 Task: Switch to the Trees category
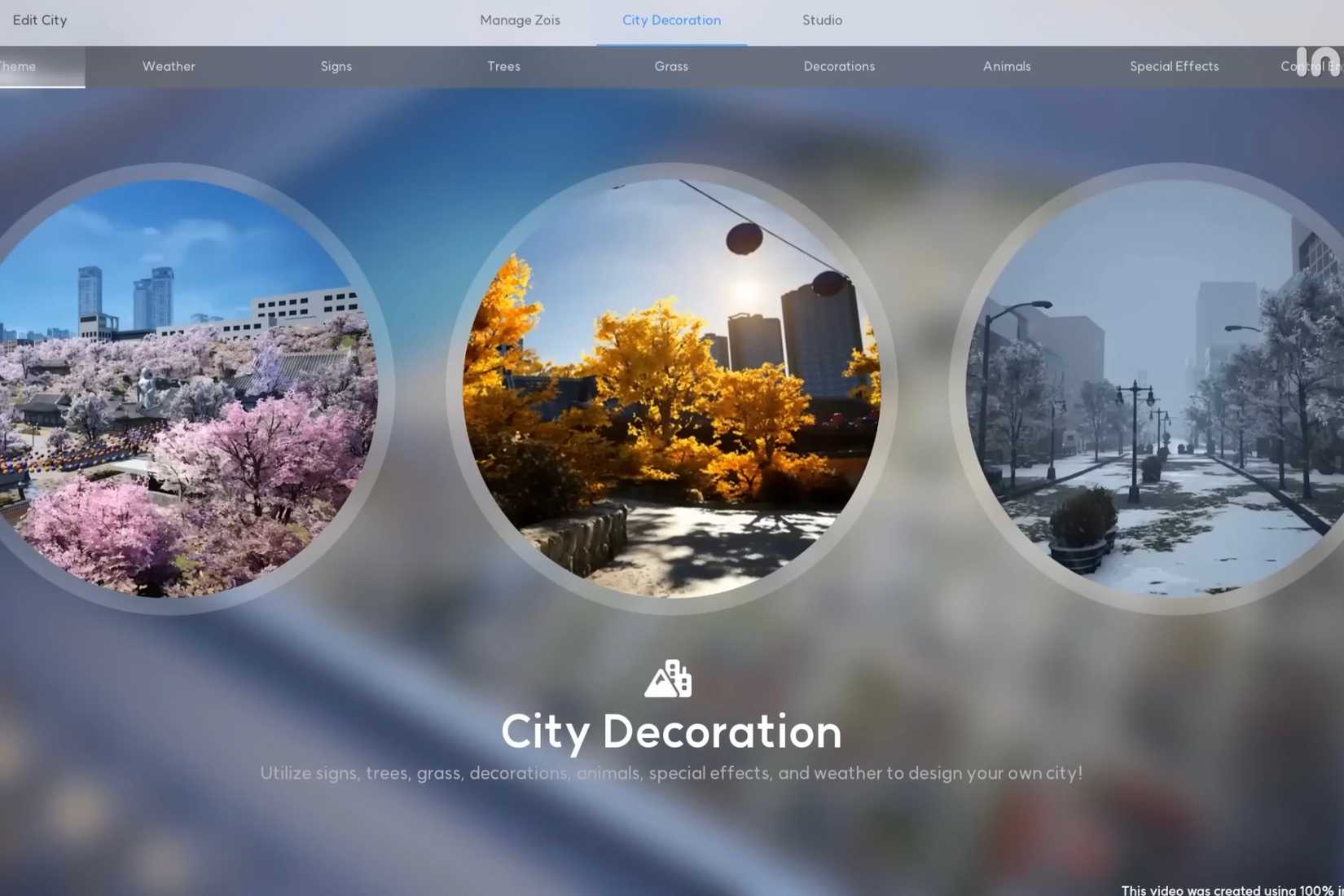[503, 67]
